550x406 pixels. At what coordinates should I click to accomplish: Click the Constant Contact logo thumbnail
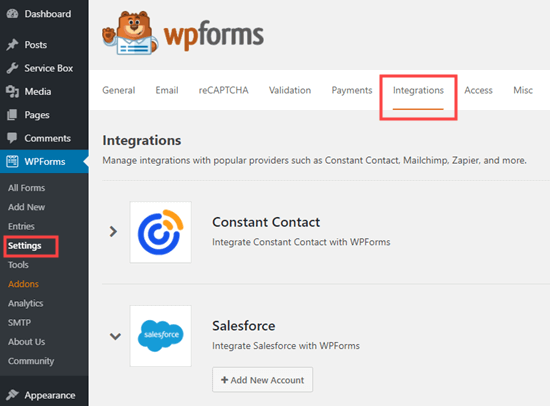tap(161, 232)
